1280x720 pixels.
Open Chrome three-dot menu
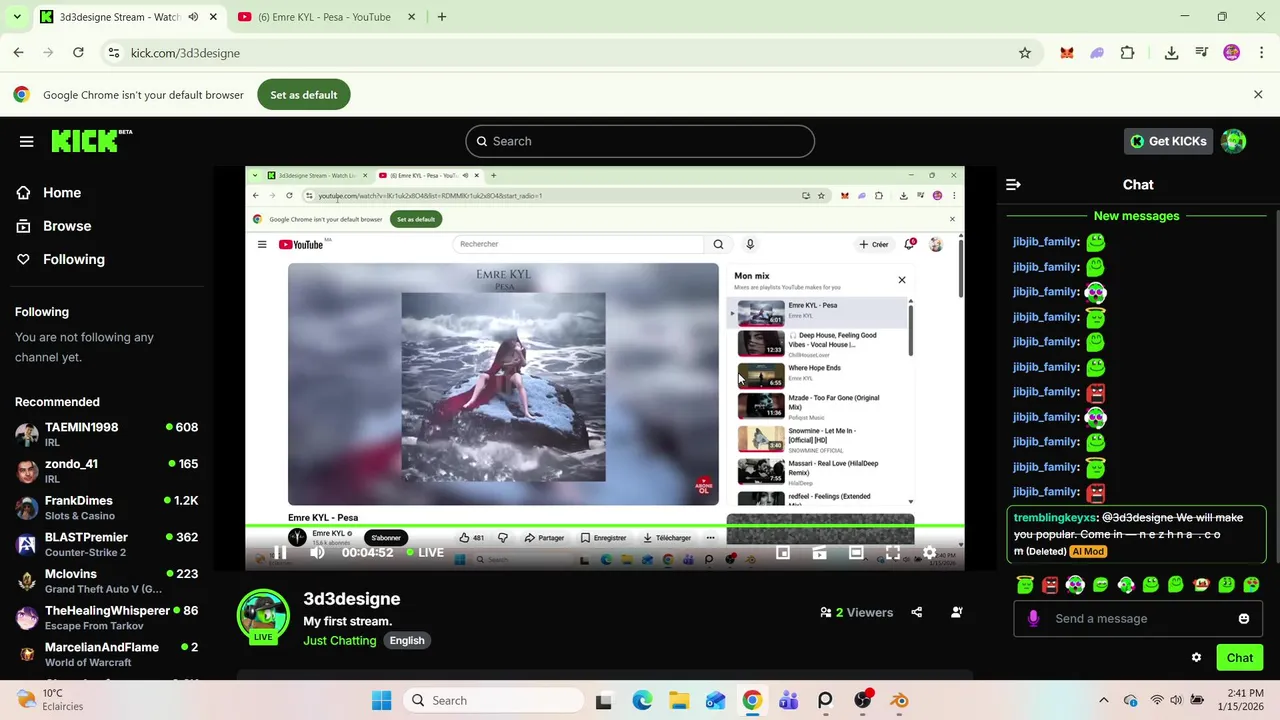(x=1260, y=53)
